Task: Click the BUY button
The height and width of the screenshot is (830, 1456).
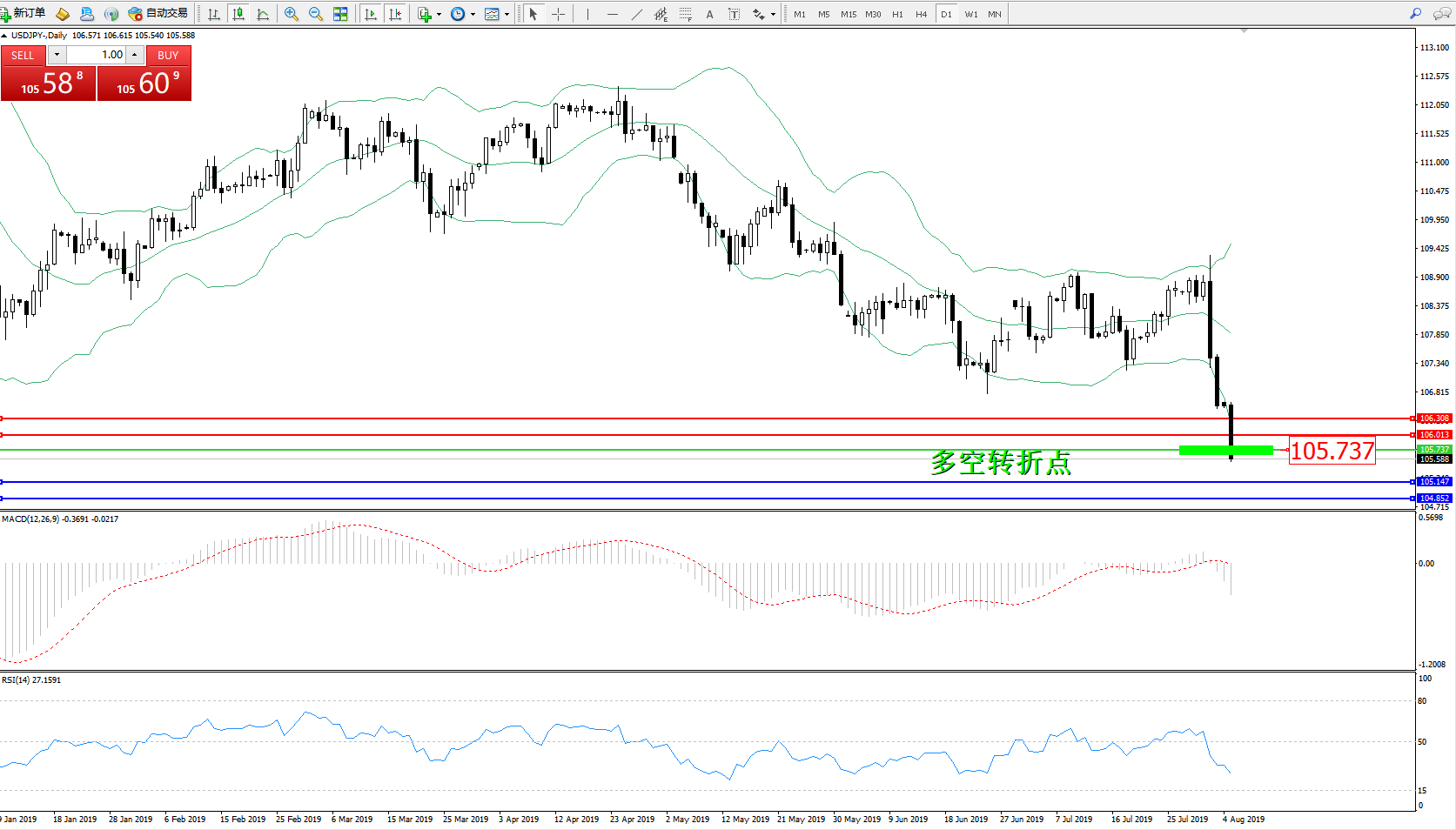Action: click(x=168, y=55)
